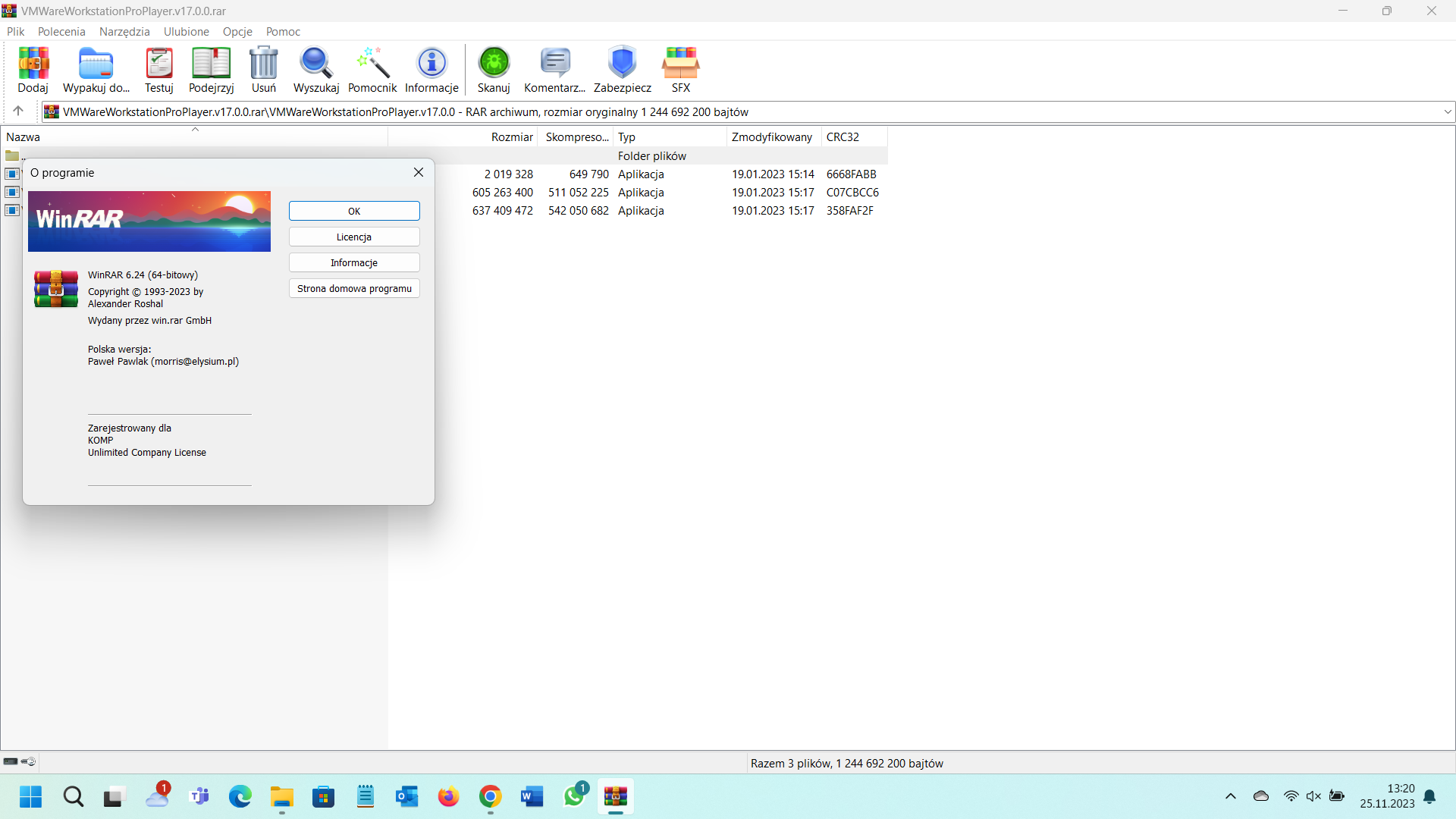
Task: Open Firefox from the taskbar
Action: pos(449,796)
